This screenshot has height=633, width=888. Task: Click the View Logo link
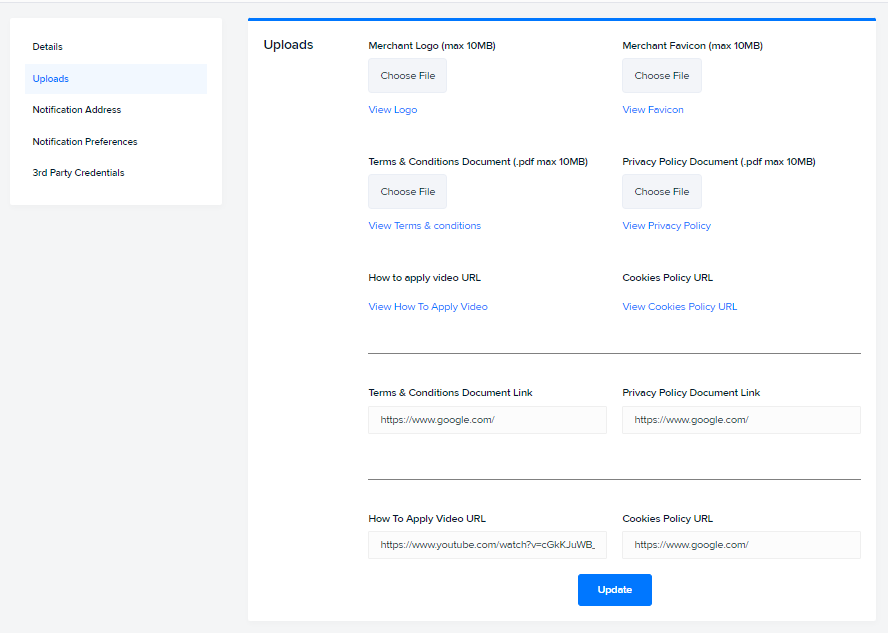[x=392, y=110]
